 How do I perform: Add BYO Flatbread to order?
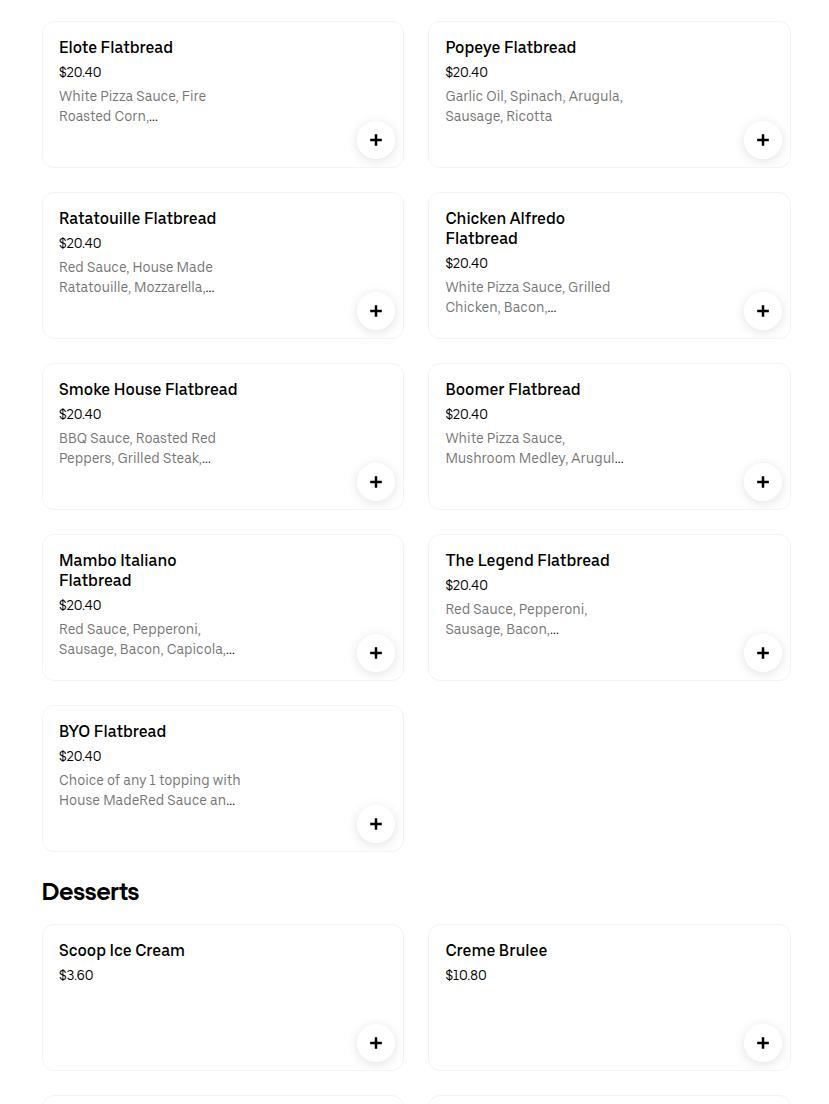coord(375,824)
